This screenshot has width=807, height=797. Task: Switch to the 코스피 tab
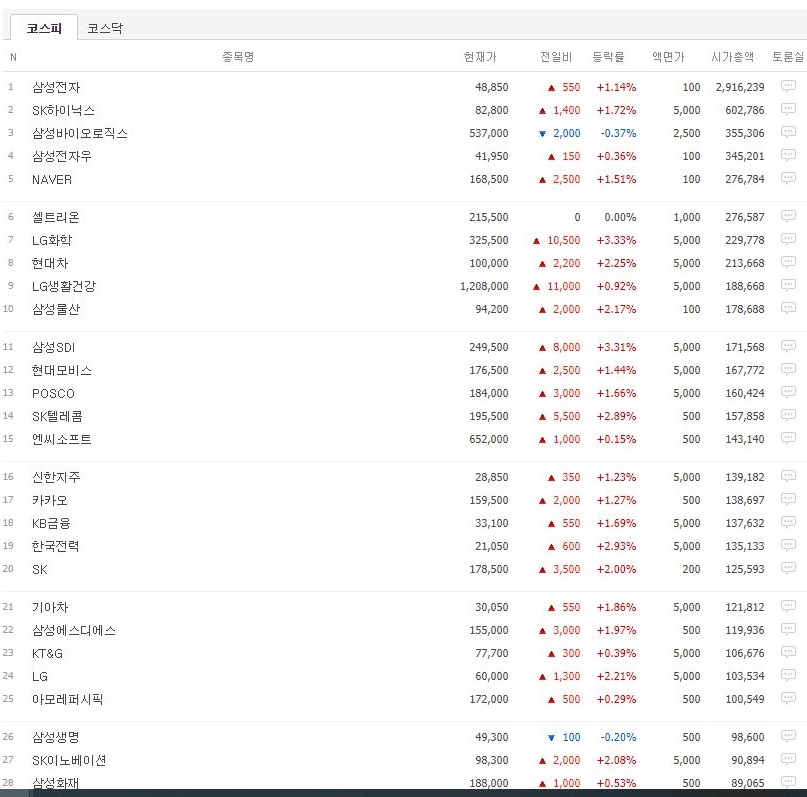click(x=44, y=28)
